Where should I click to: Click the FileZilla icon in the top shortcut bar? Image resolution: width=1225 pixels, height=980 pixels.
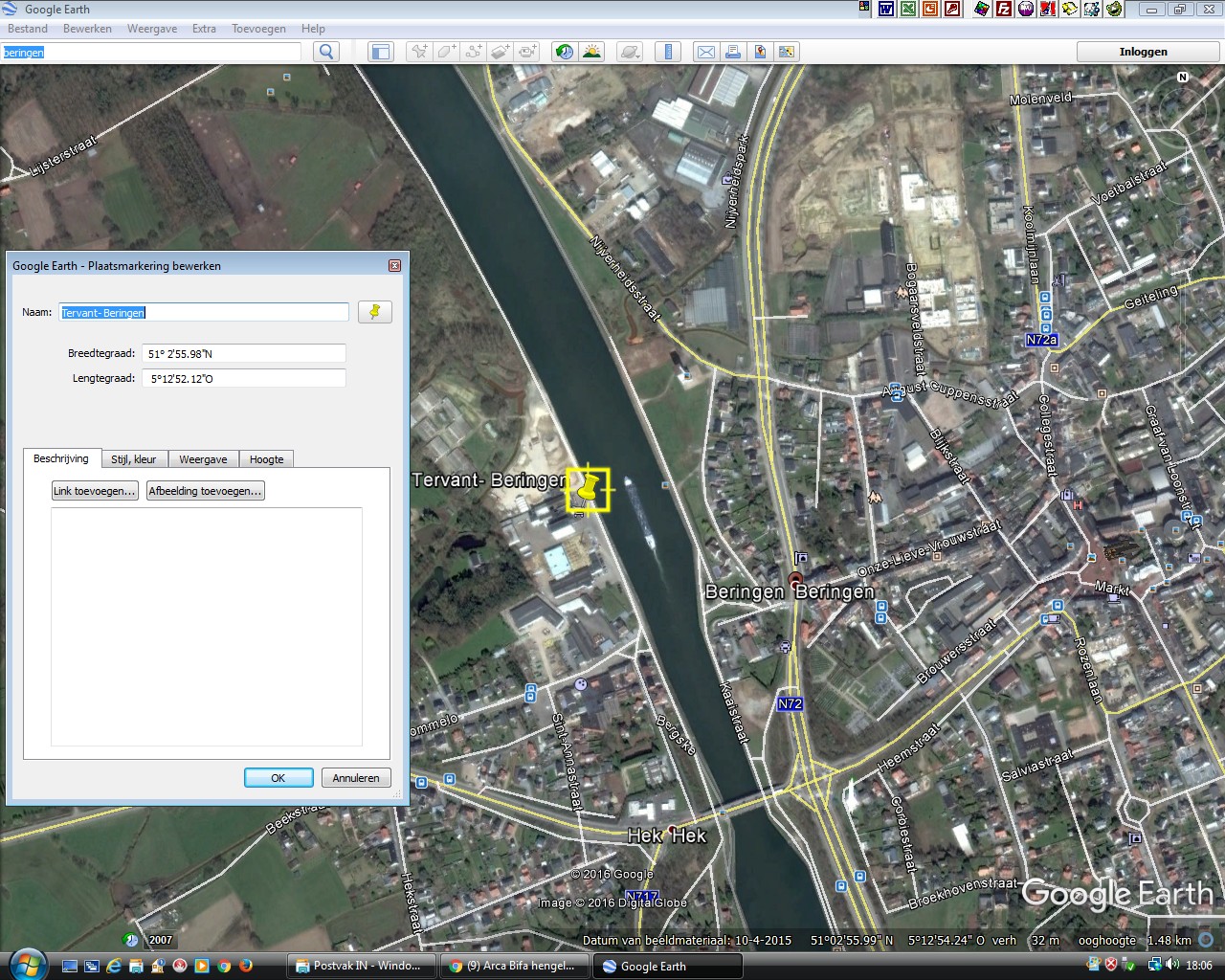click(1004, 9)
